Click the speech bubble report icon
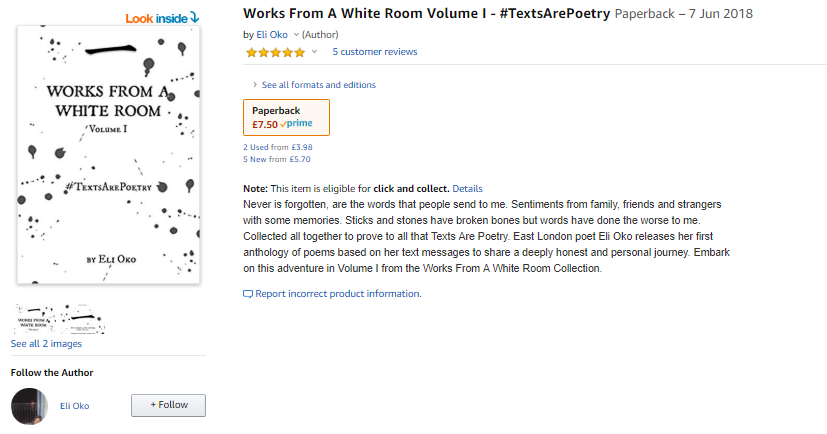Image resolution: width=827 pixels, height=434 pixels. tap(248, 294)
